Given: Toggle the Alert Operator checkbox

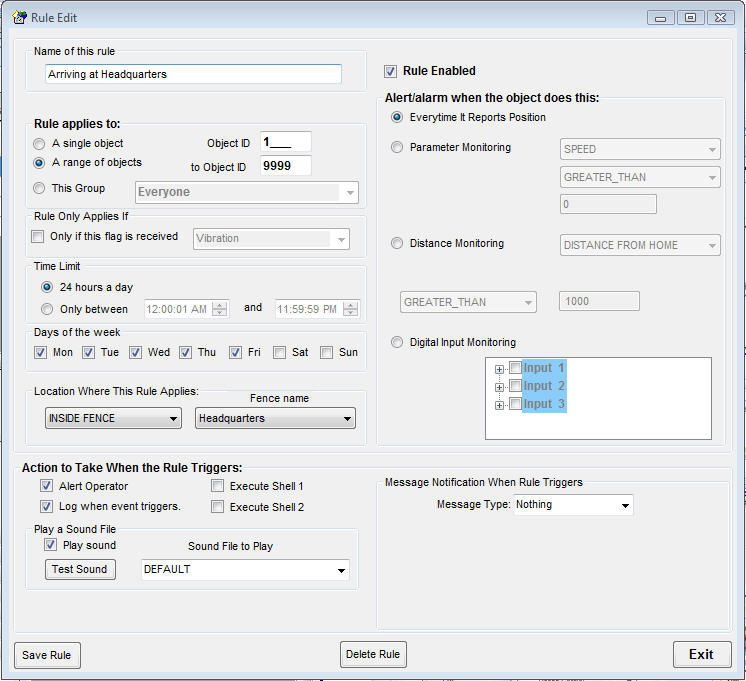Looking at the screenshot, I should click(x=46, y=486).
